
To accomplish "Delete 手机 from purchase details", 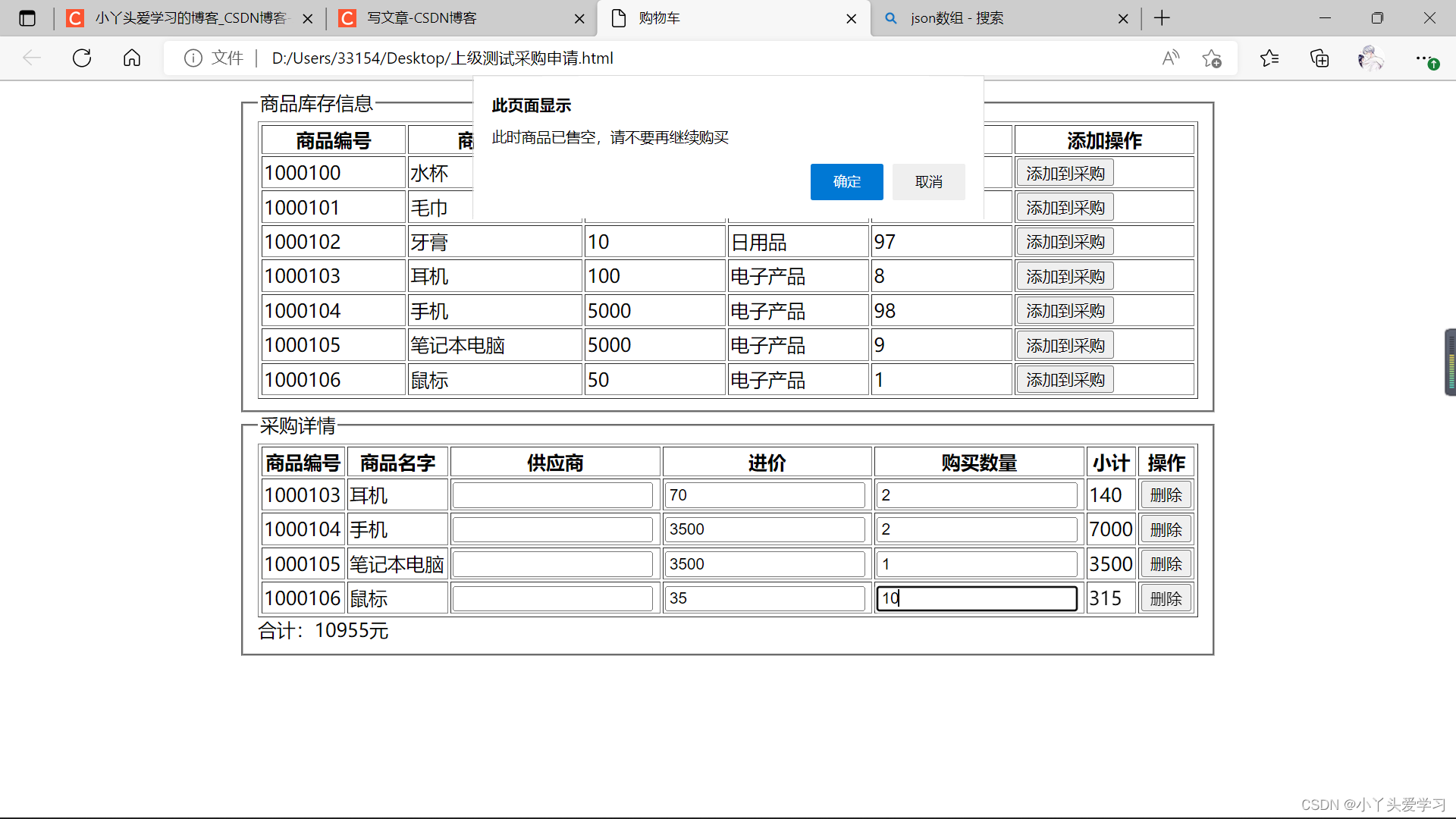I will click(x=1166, y=529).
